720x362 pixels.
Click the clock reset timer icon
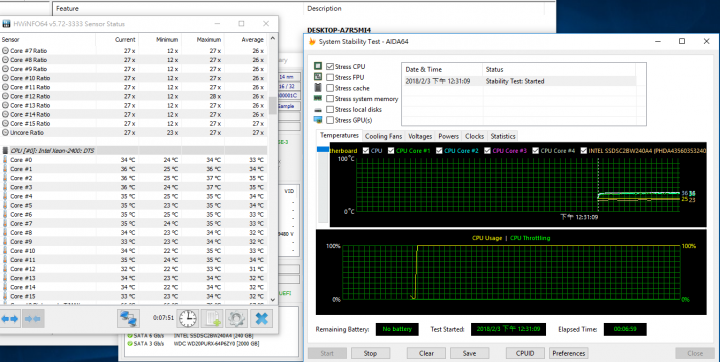click(x=188, y=318)
